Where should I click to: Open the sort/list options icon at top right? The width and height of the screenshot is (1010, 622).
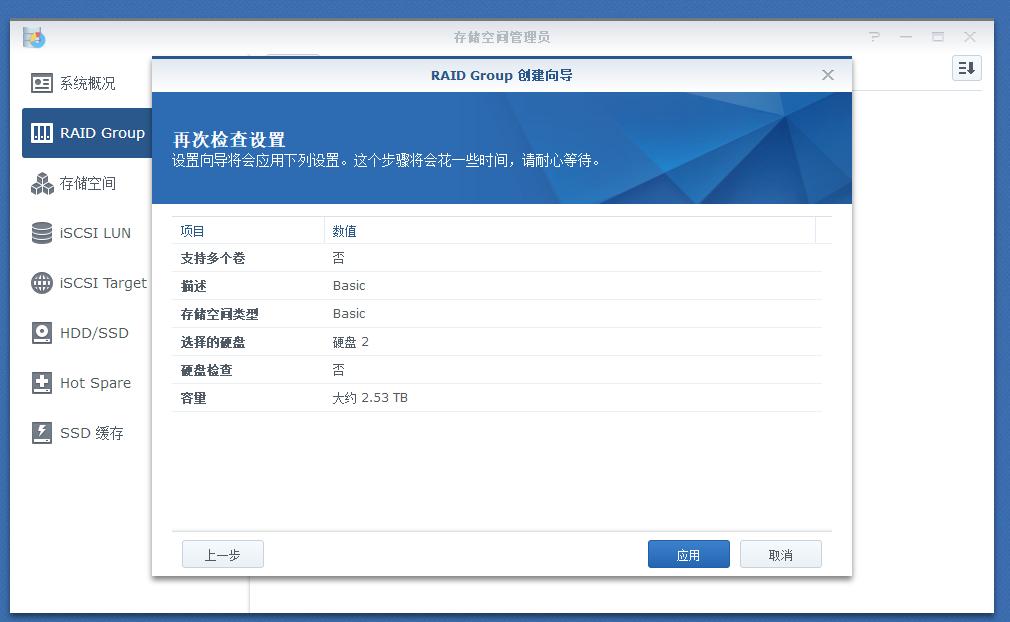(x=966, y=67)
